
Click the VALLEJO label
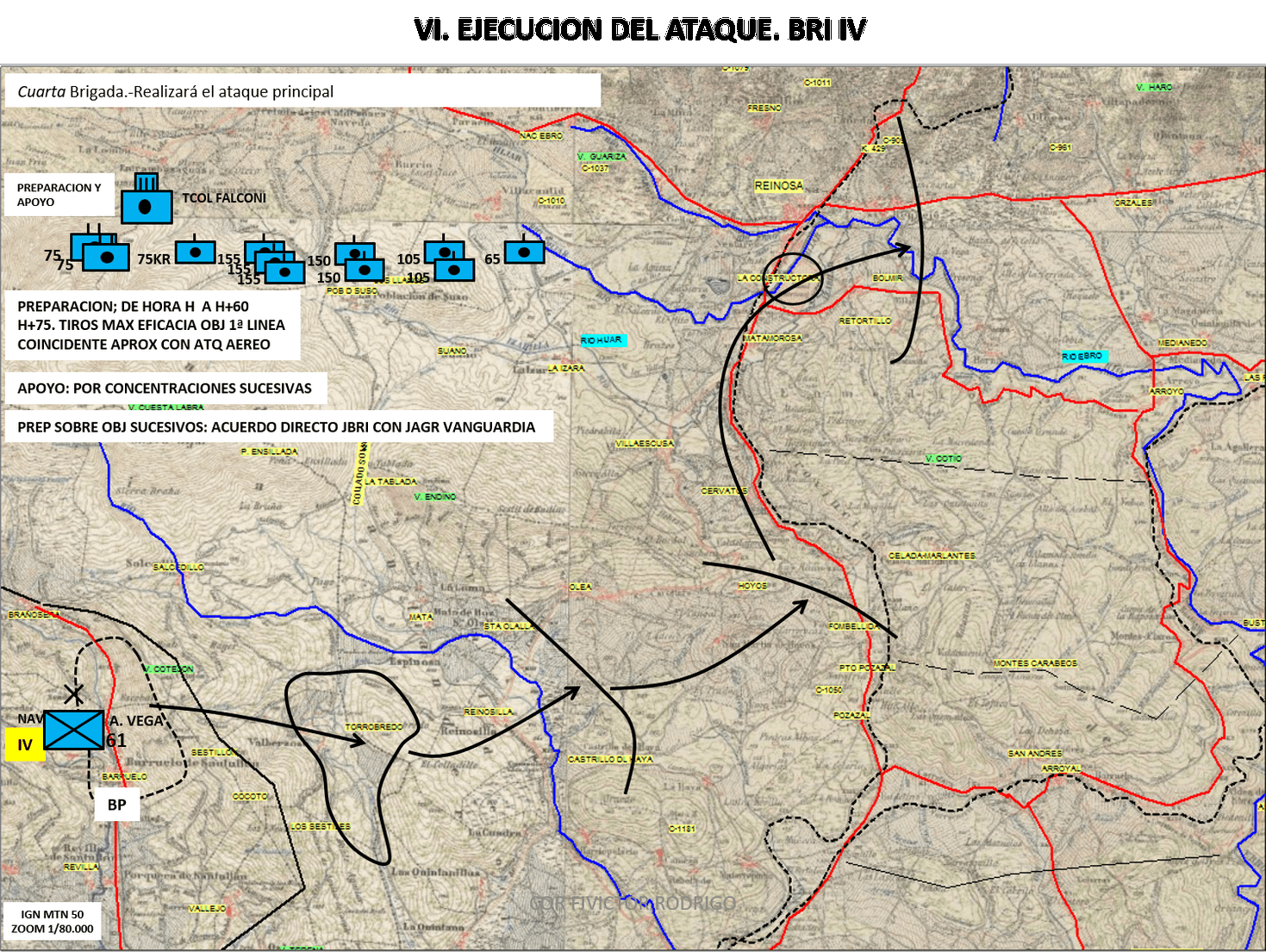(207, 909)
